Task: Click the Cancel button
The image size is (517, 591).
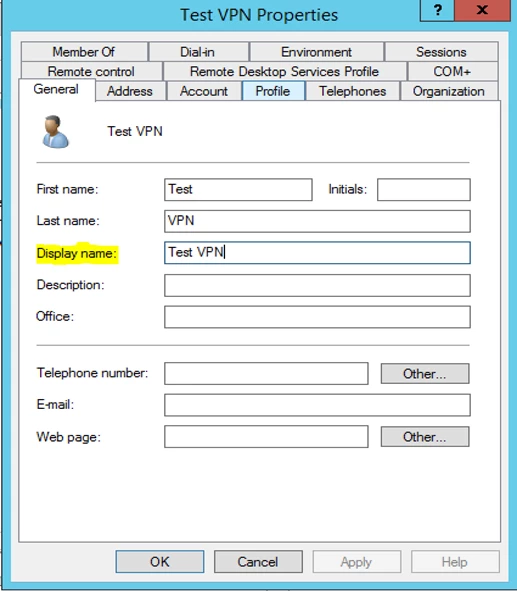Action: [258, 562]
